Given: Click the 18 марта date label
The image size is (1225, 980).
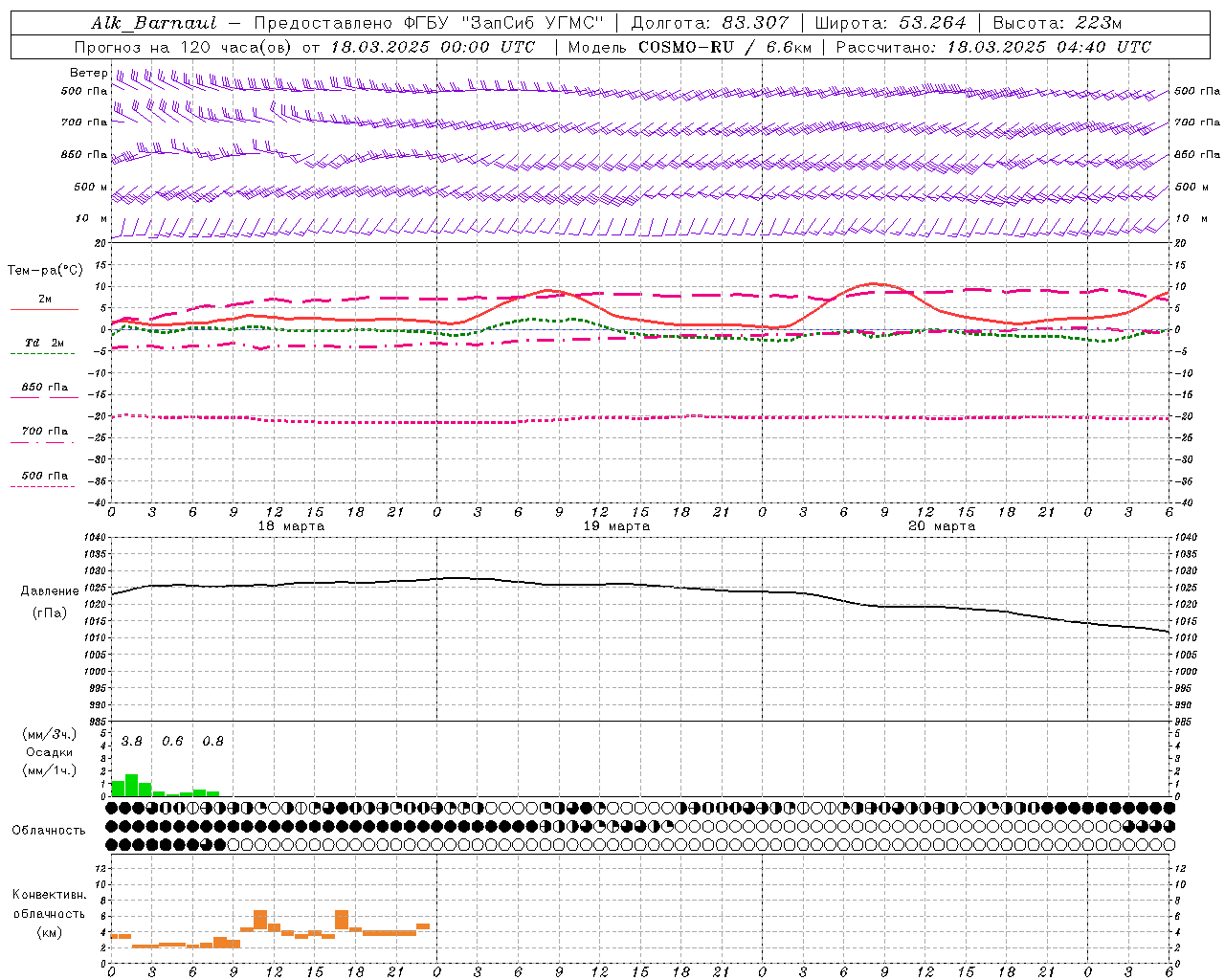Looking at the screenshot, I should pos(292,526).
